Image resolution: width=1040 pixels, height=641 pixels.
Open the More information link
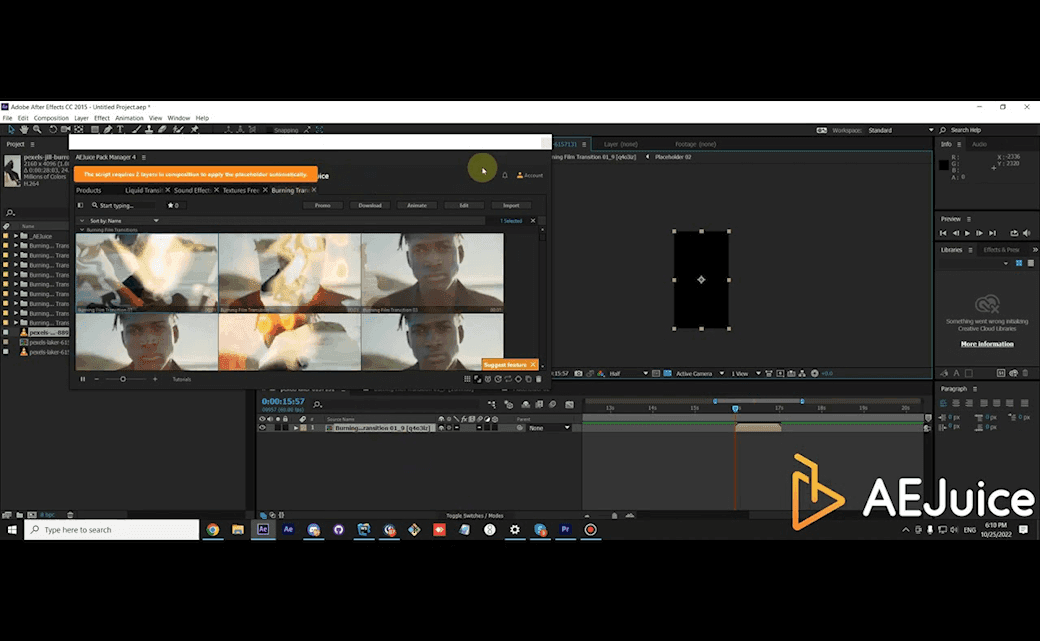click(x=987, y=344)
